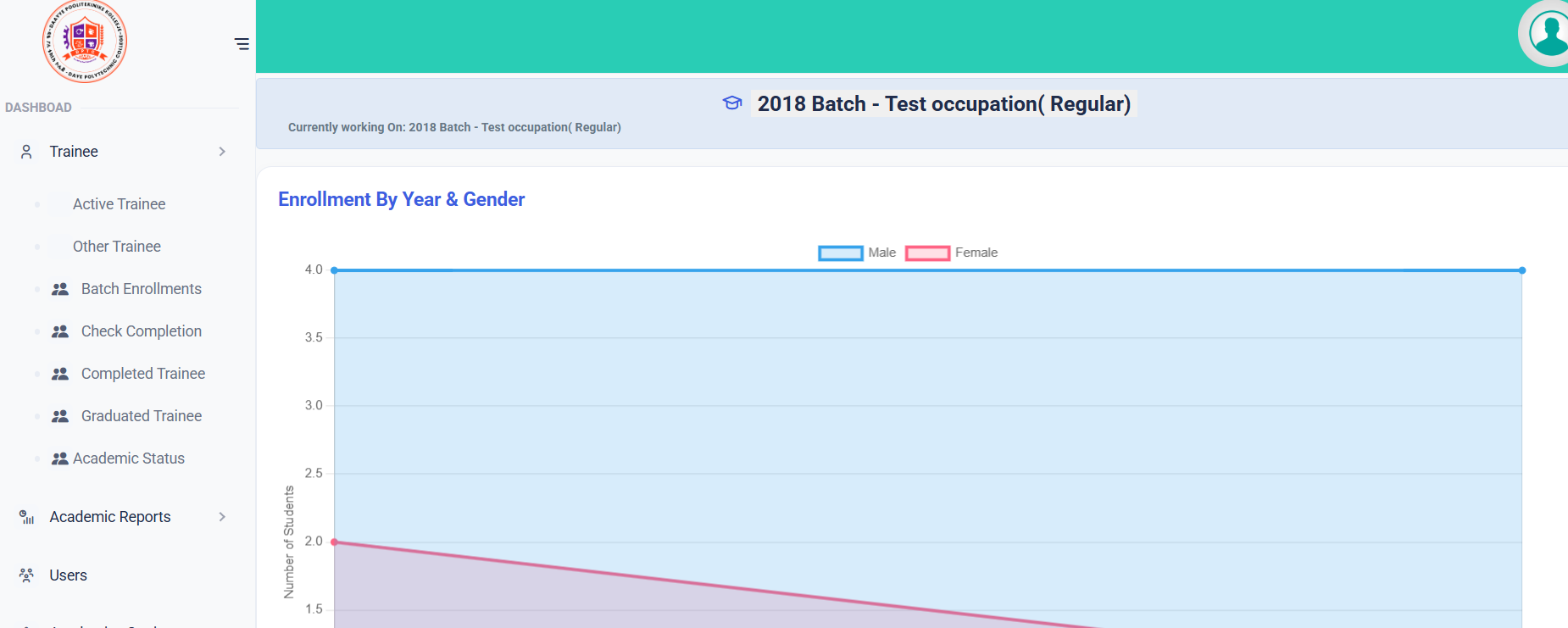
Task: Click the Batch Enrollments people icon
Action: pos(60,289)
